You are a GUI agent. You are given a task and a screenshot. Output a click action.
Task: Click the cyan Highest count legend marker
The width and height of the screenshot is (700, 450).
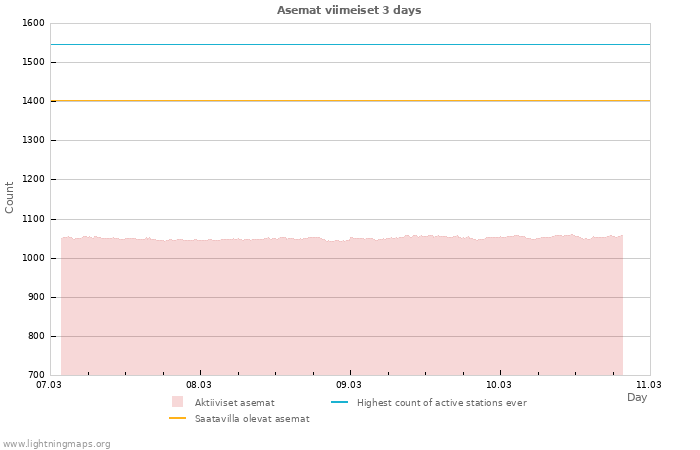point(339,402)
